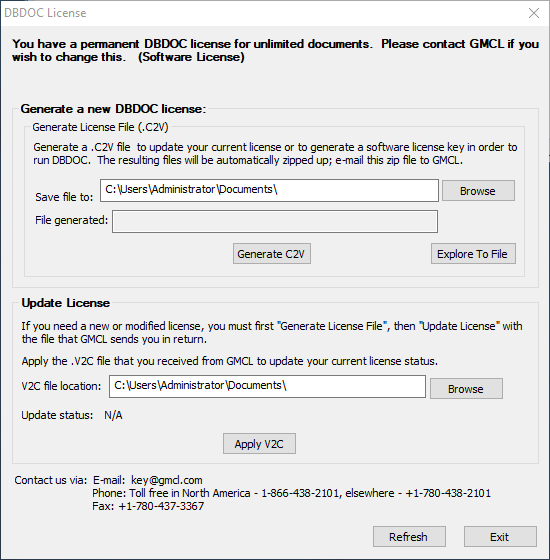Screen dimensions: 550x560
Task: Click the empty File generated field
Action: [x=275, y=221]
